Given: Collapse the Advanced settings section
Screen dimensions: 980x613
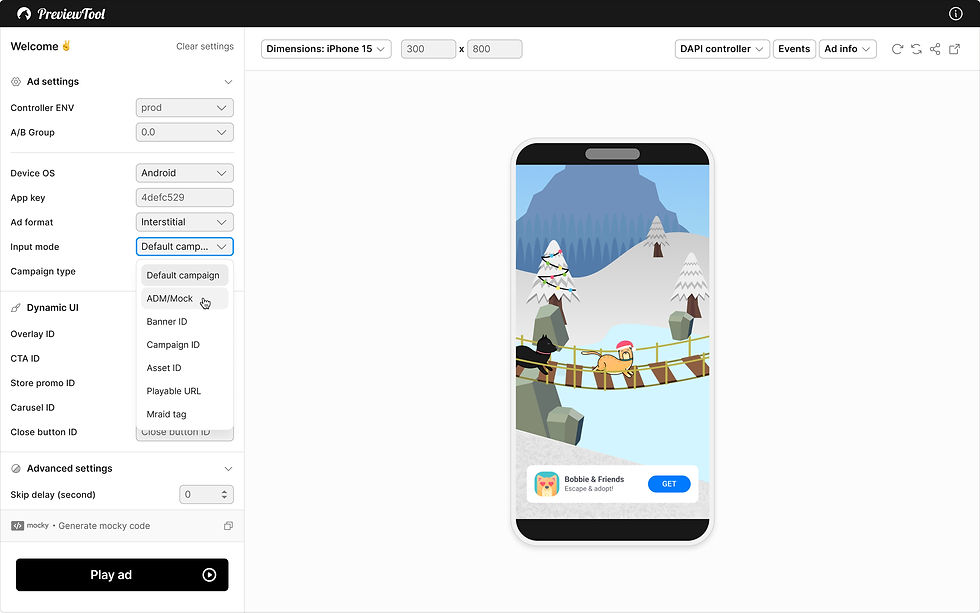Looking at the screenshot, I should [228, 469].
